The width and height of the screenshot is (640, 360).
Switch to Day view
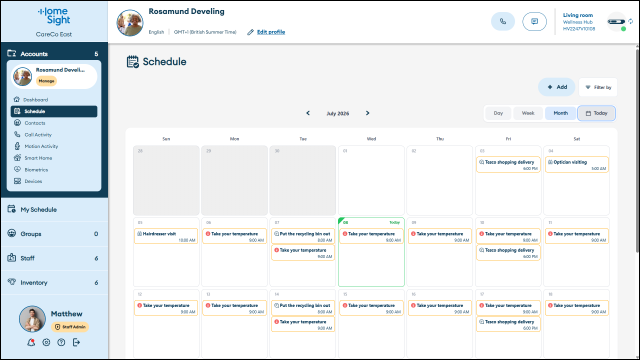pos(498,113)
